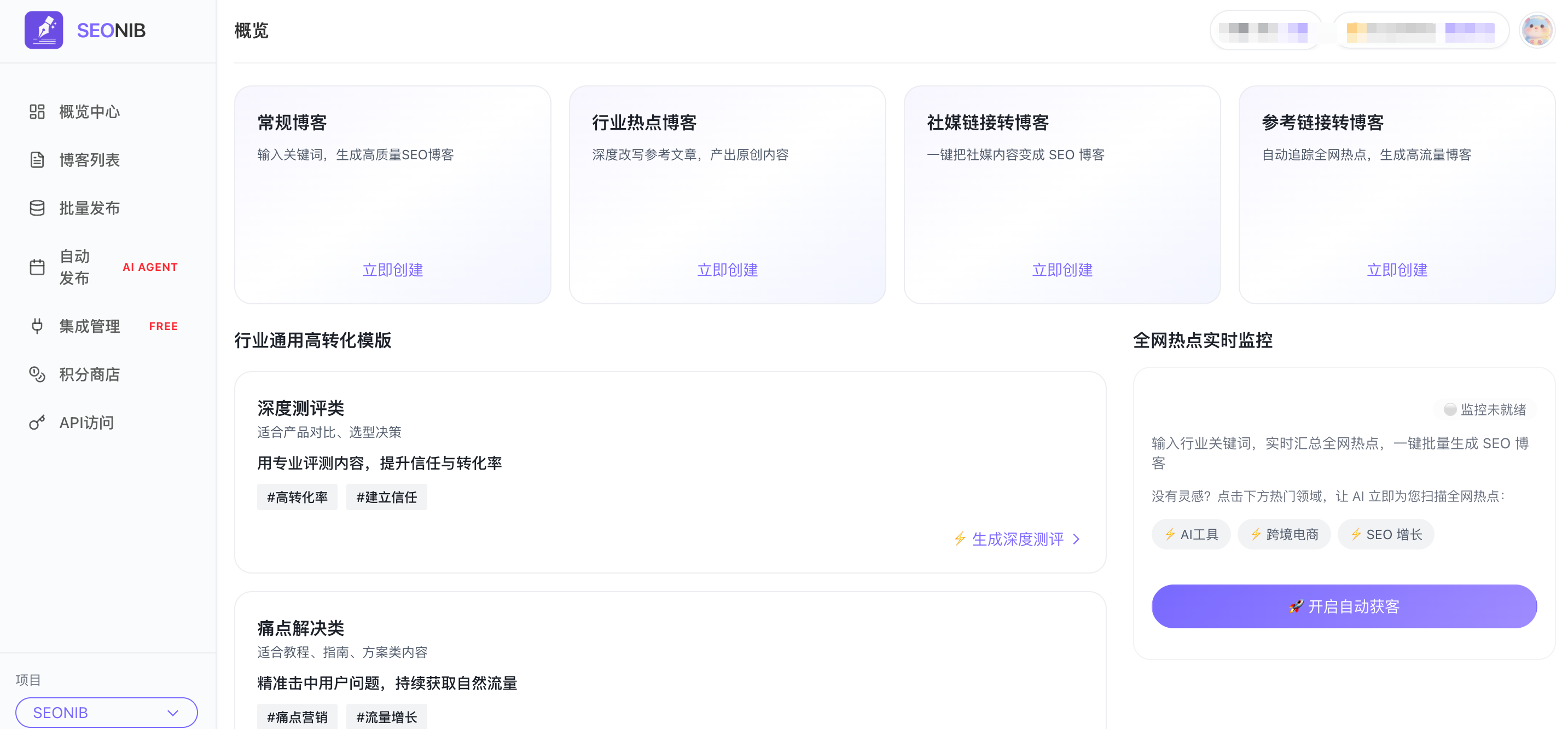Toggle the 跨境电商 hot topic chip
Screen dimensions: 1568x729
[x=1285, y=534]
